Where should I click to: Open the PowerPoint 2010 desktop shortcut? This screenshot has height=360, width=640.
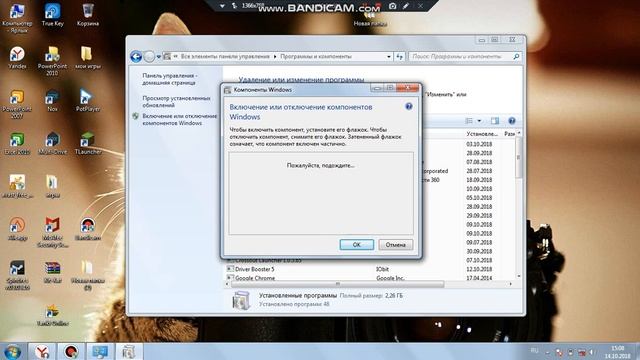pos(52,61)
